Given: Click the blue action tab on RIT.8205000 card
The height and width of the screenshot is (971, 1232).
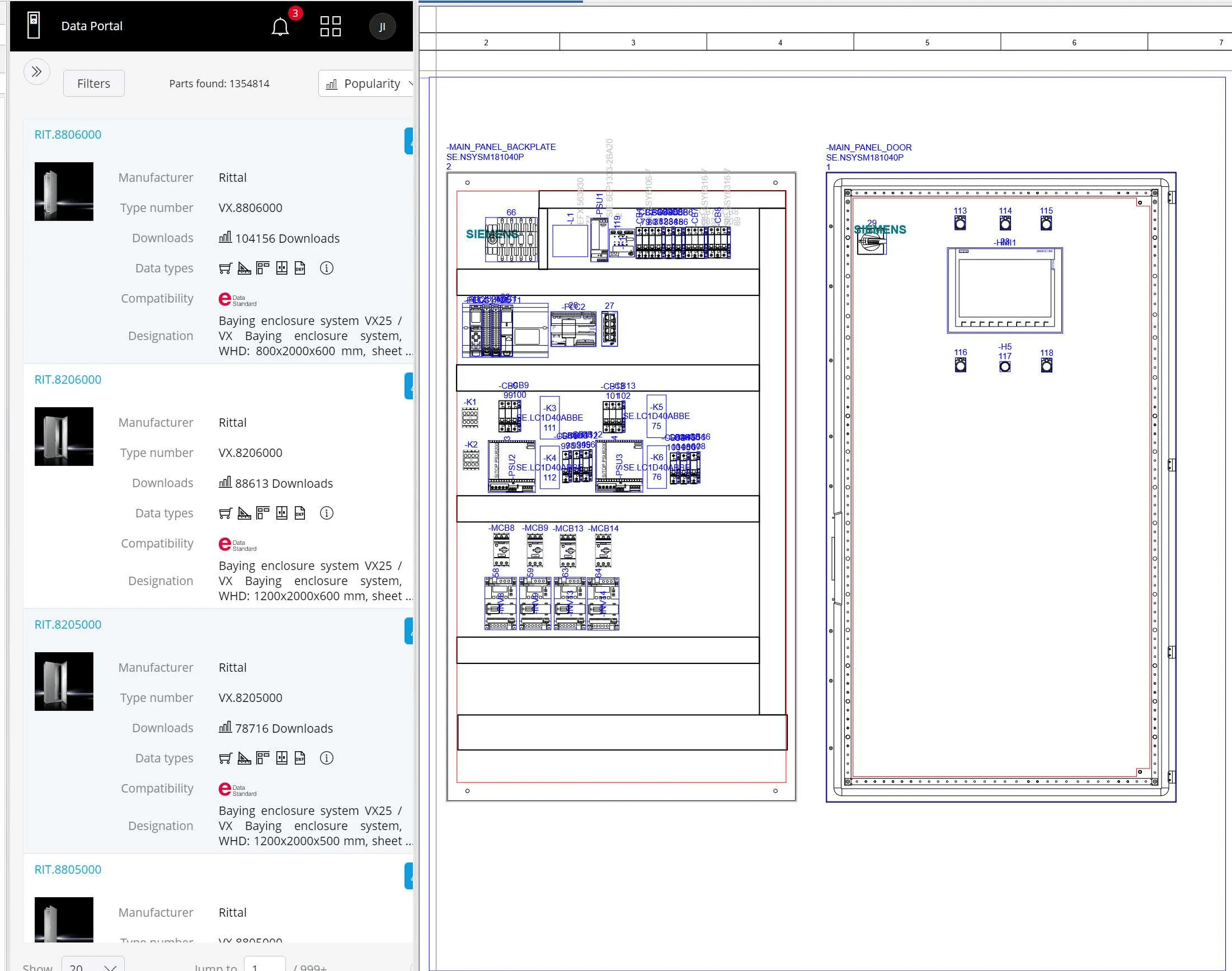Looking at the screenshot, I should [409, 631].
